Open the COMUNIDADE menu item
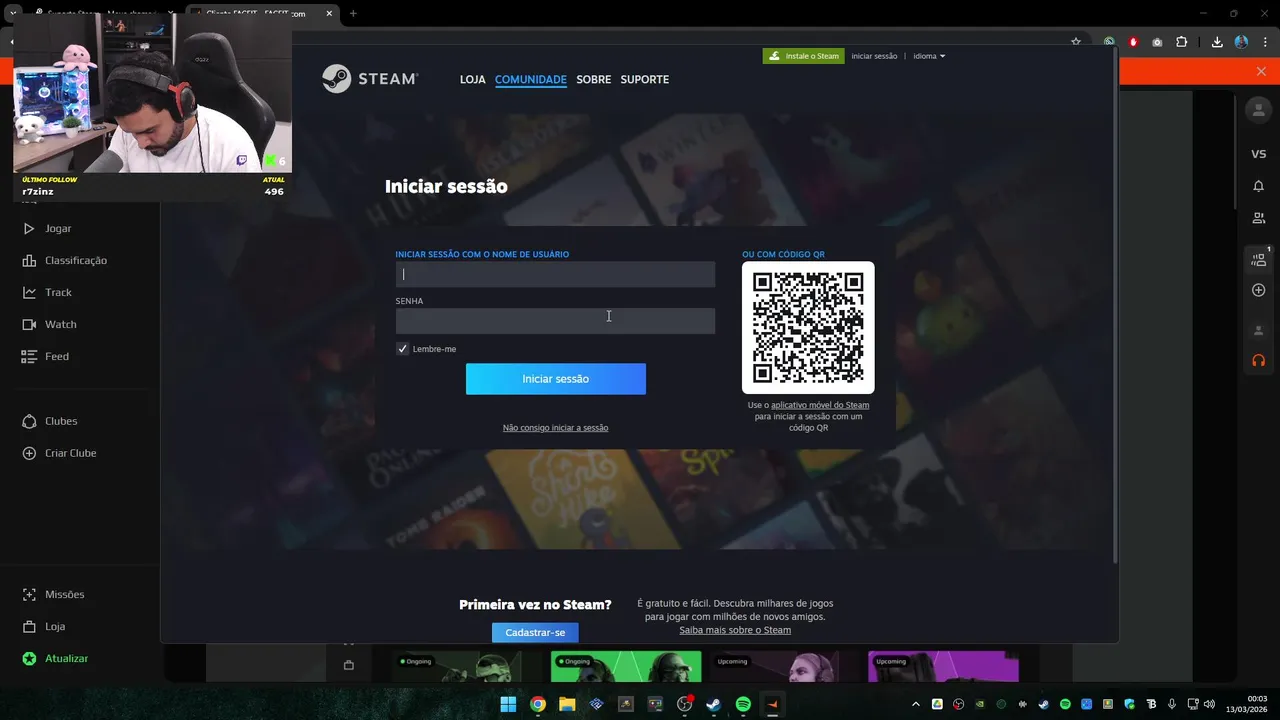Viewport: 1280px width, 720px height. [x=531, y=79]
